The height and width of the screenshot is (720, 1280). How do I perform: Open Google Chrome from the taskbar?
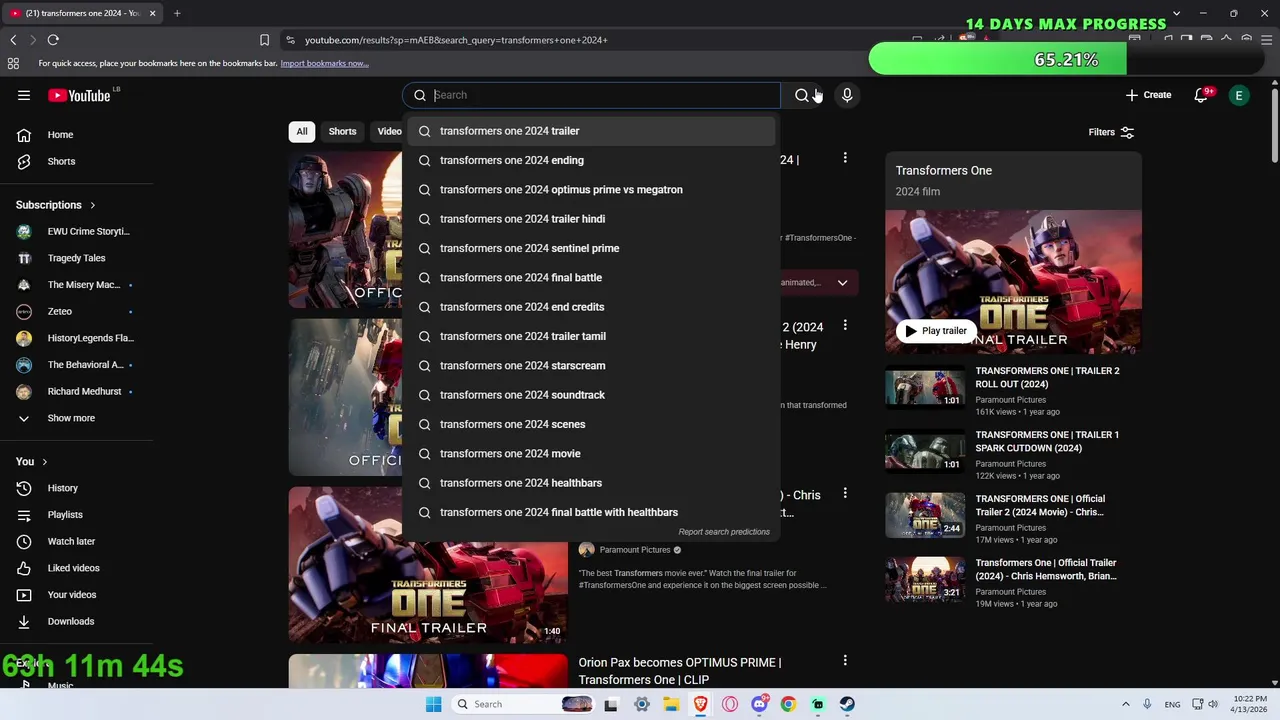[x=788, y=704]
